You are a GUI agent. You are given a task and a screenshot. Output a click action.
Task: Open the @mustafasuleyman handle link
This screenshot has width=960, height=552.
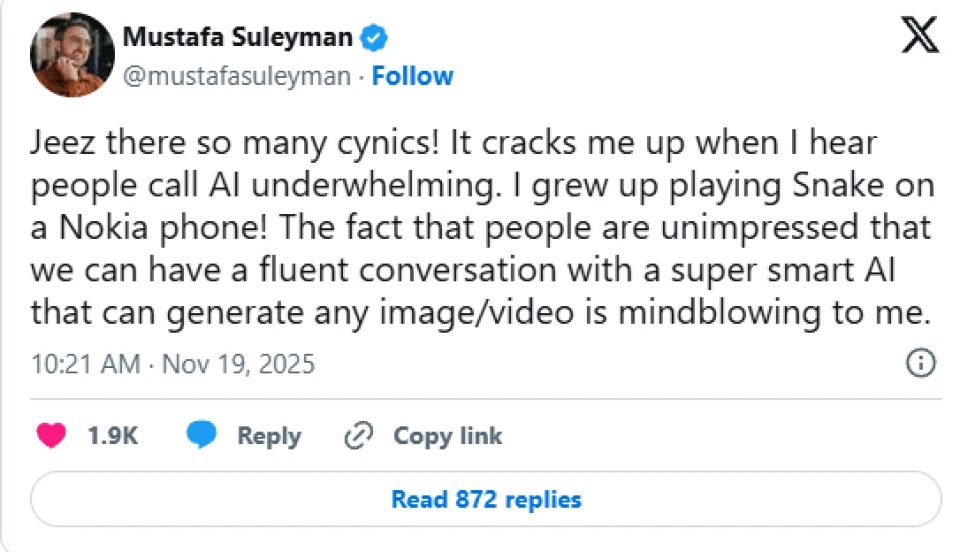tap(236, 76)
